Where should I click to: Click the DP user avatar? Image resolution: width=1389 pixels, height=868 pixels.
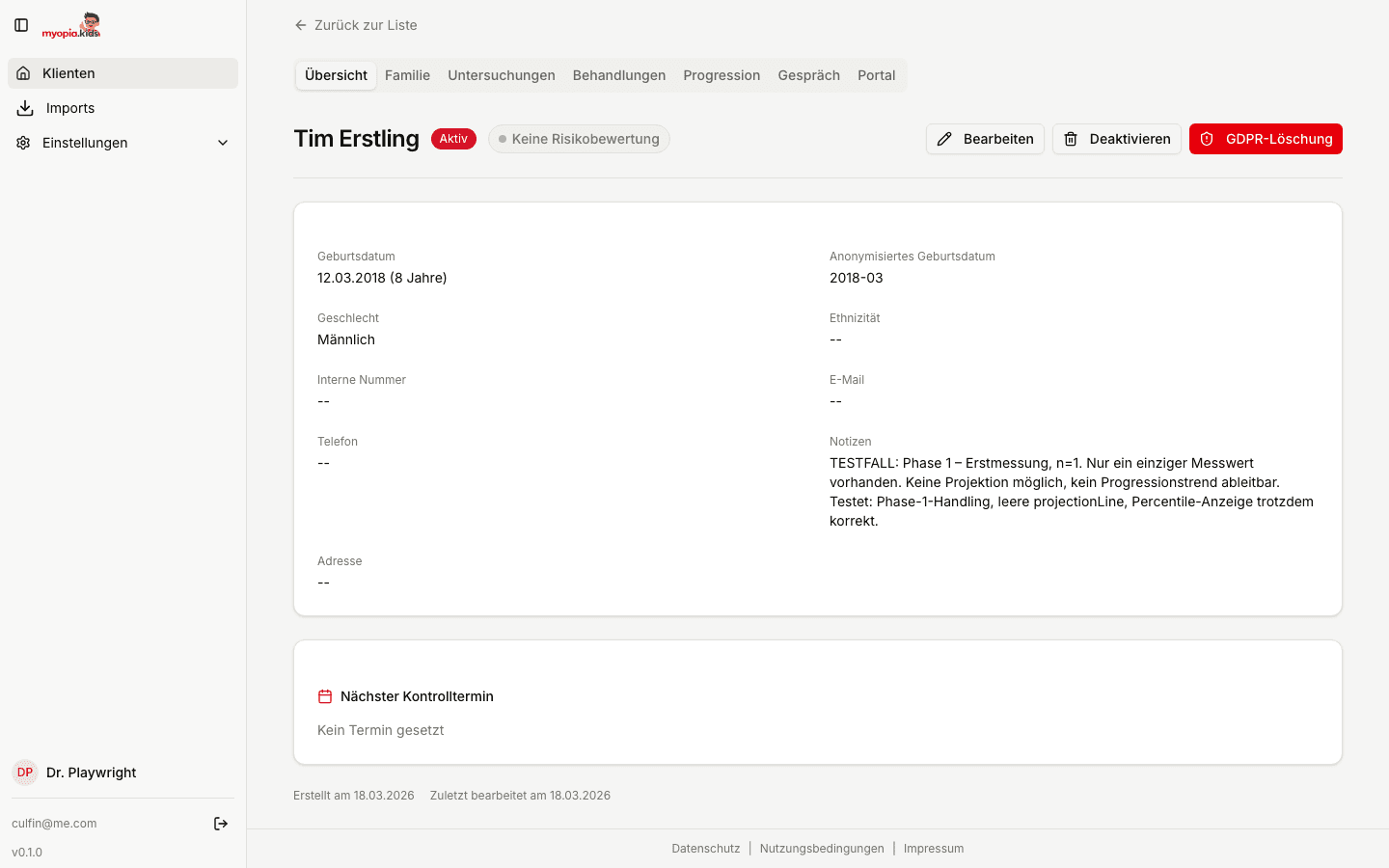25,773
